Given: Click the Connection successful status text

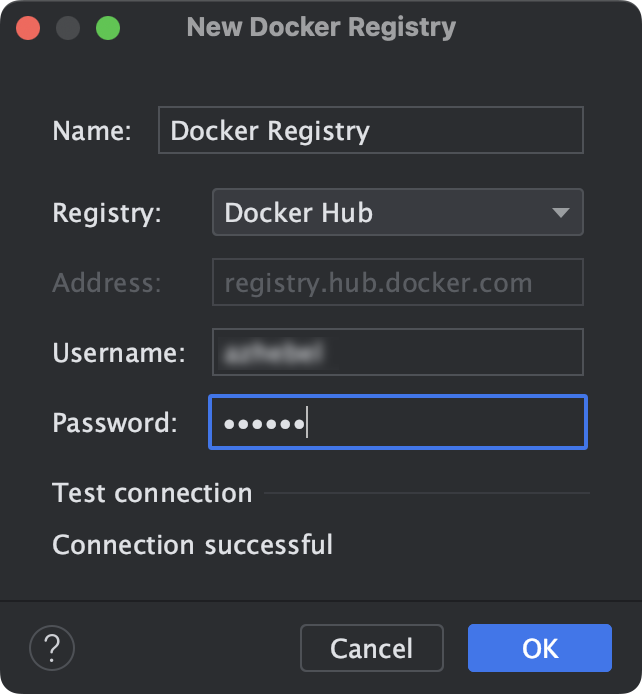Looking at the screenshot, I should click(192, 544).
